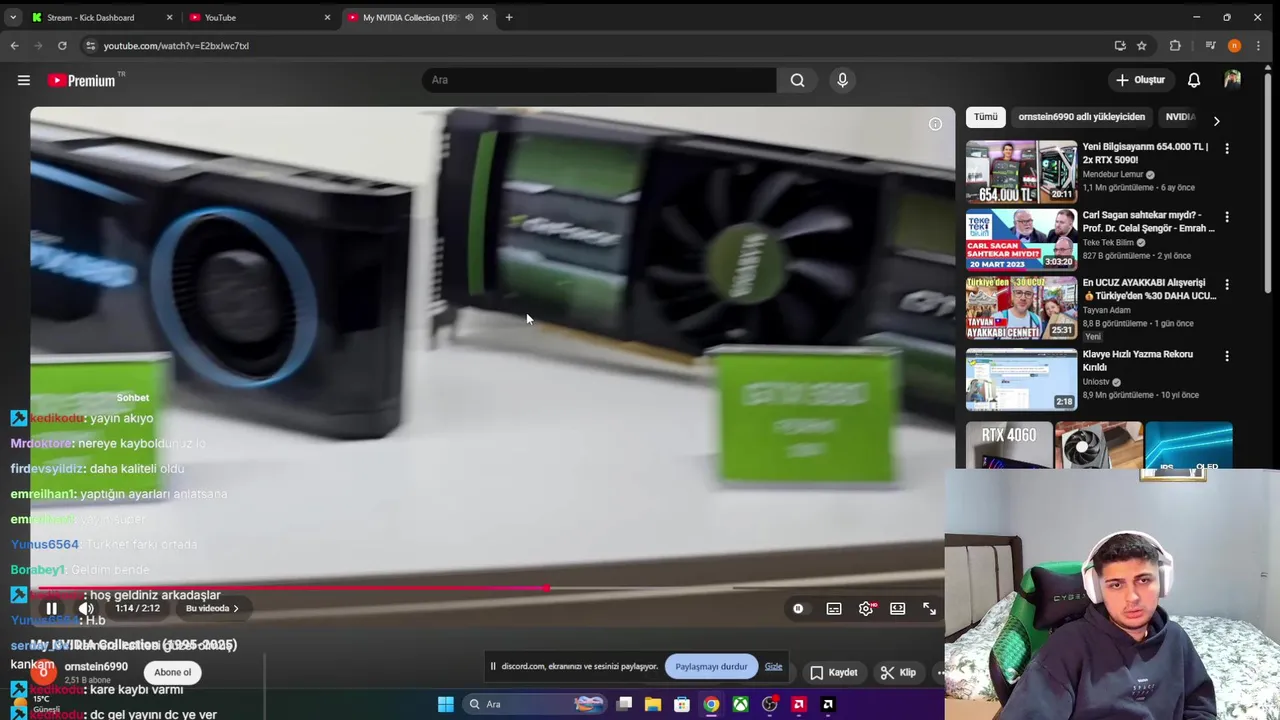This screenshot has height=720, width=1280.
Task: Enter fullscreen mode in the player
Action: (929, 608)
